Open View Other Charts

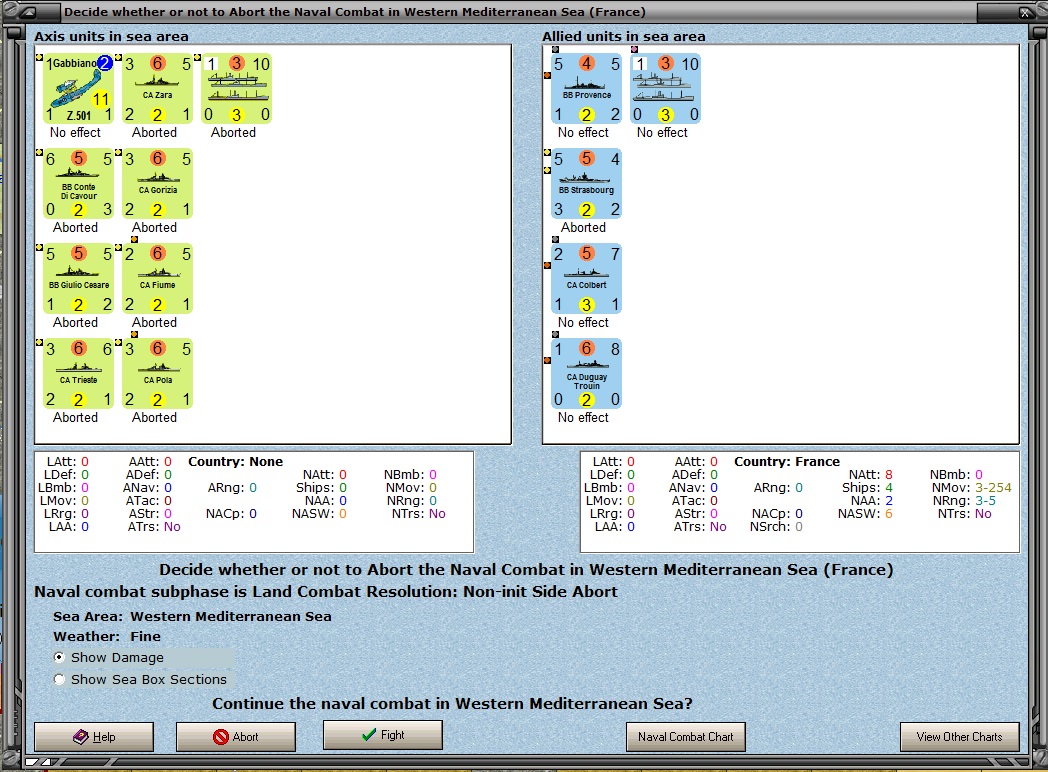pyautogui.click(x=960, y=737)
